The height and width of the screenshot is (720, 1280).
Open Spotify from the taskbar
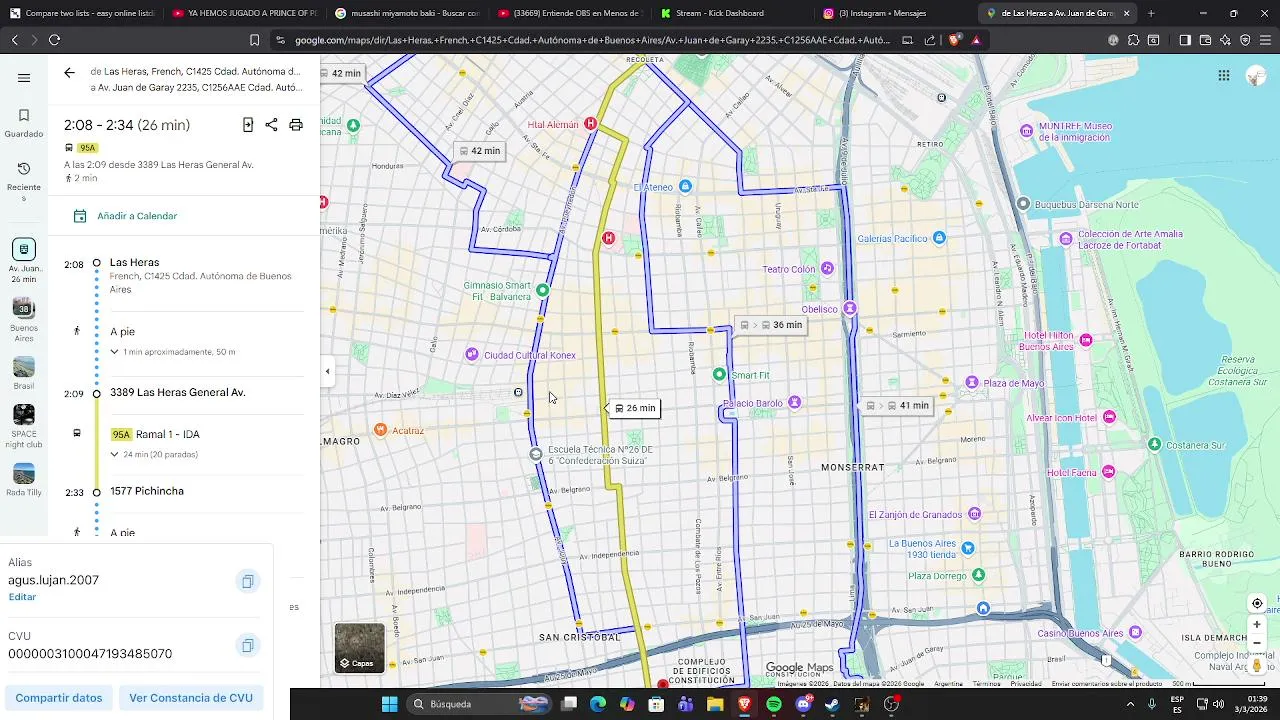point(774,704)
